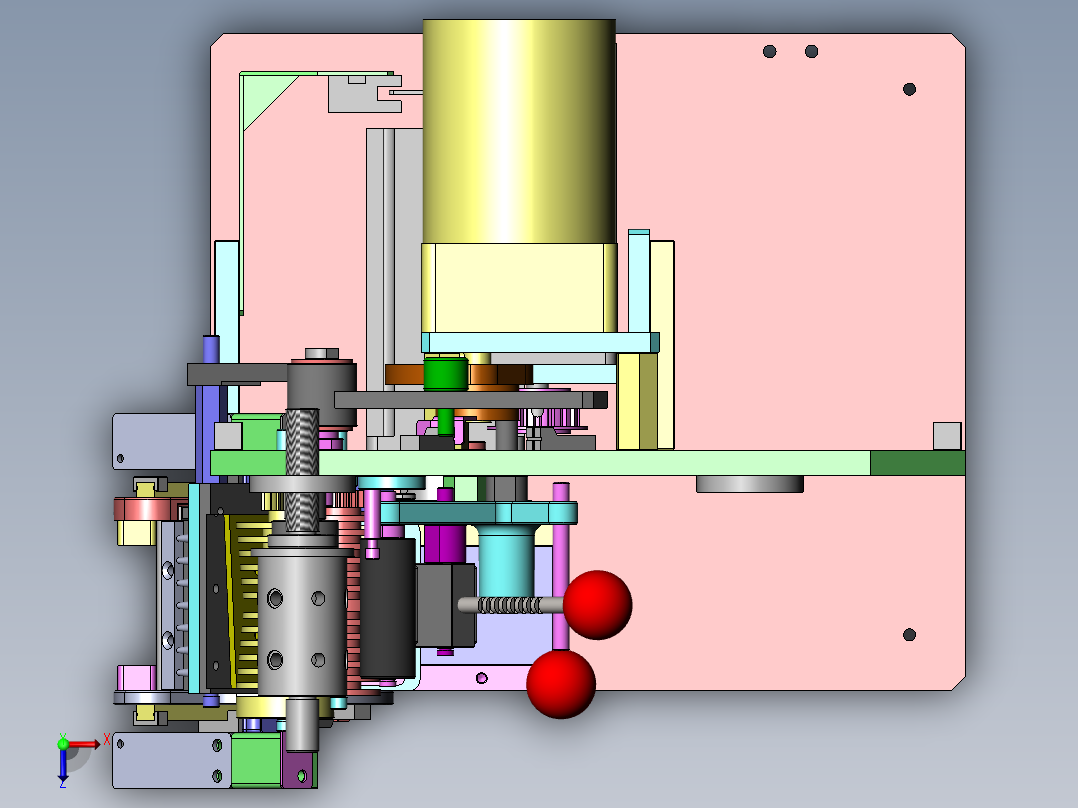Select the light green triangular corner bracket
This screenshot has width=1078, height=808.
pyautogui.click(x=265, y=96)
